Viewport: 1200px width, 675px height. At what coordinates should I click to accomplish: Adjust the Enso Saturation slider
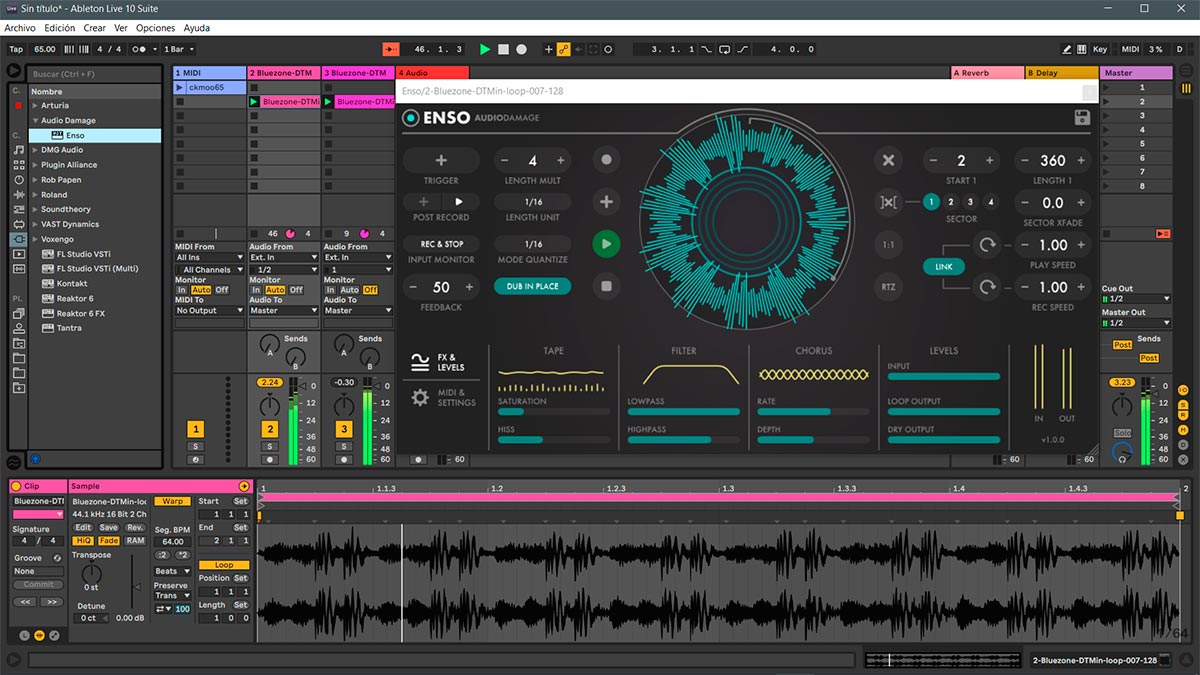tap(554, 411)
